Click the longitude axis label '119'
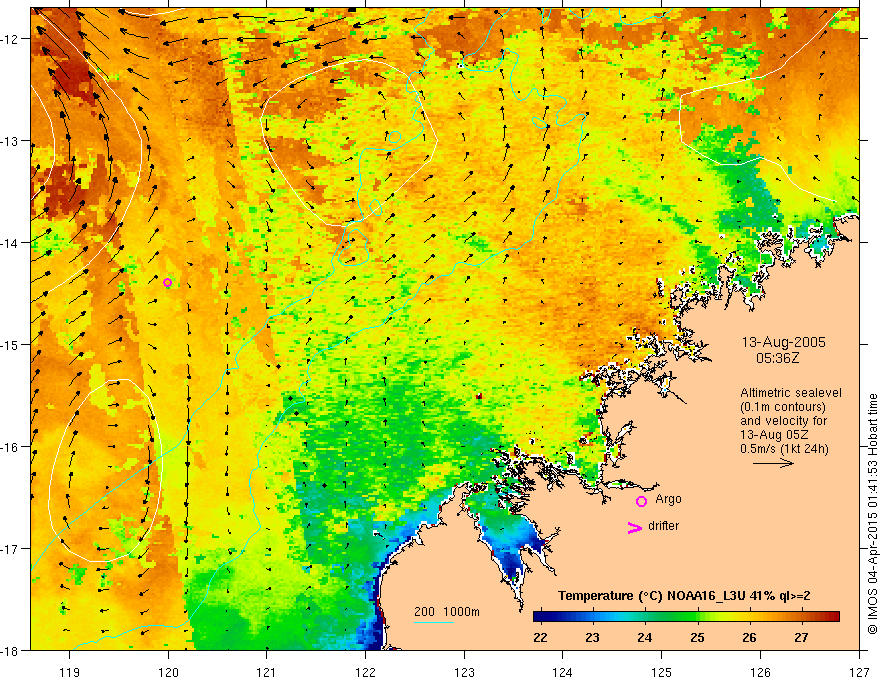This screenshot has width=880, height=680. 70,672
